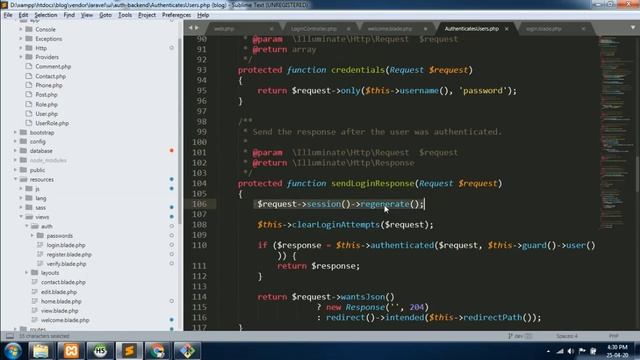Click the network signal tray icon
This screenshot has width=640, height=360.
click(560, 351)
